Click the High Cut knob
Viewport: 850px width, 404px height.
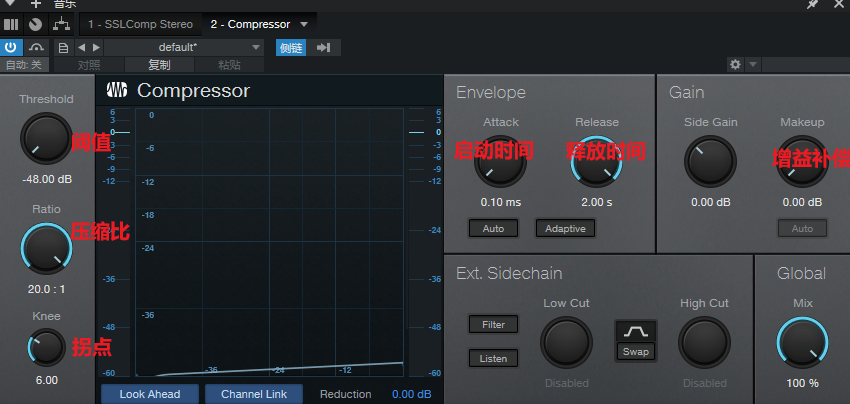click(705, 343)
